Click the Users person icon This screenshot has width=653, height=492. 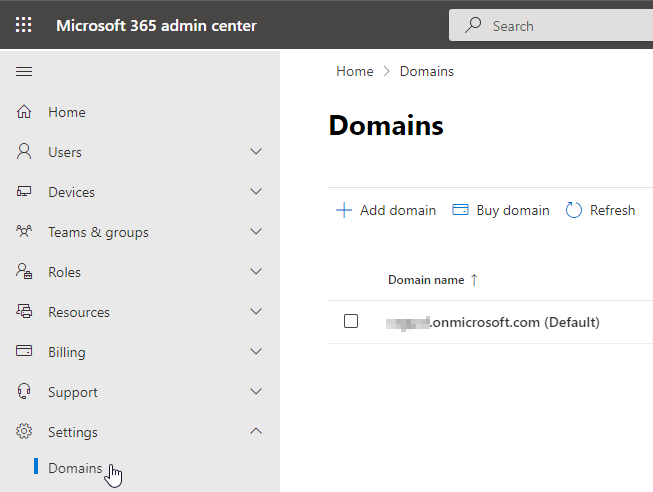point(24,152)
